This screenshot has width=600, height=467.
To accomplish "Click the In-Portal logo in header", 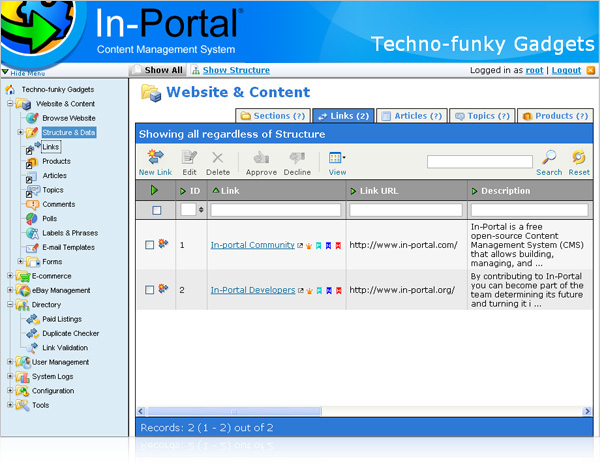I will pyautogui.click(x=168, y=29).
